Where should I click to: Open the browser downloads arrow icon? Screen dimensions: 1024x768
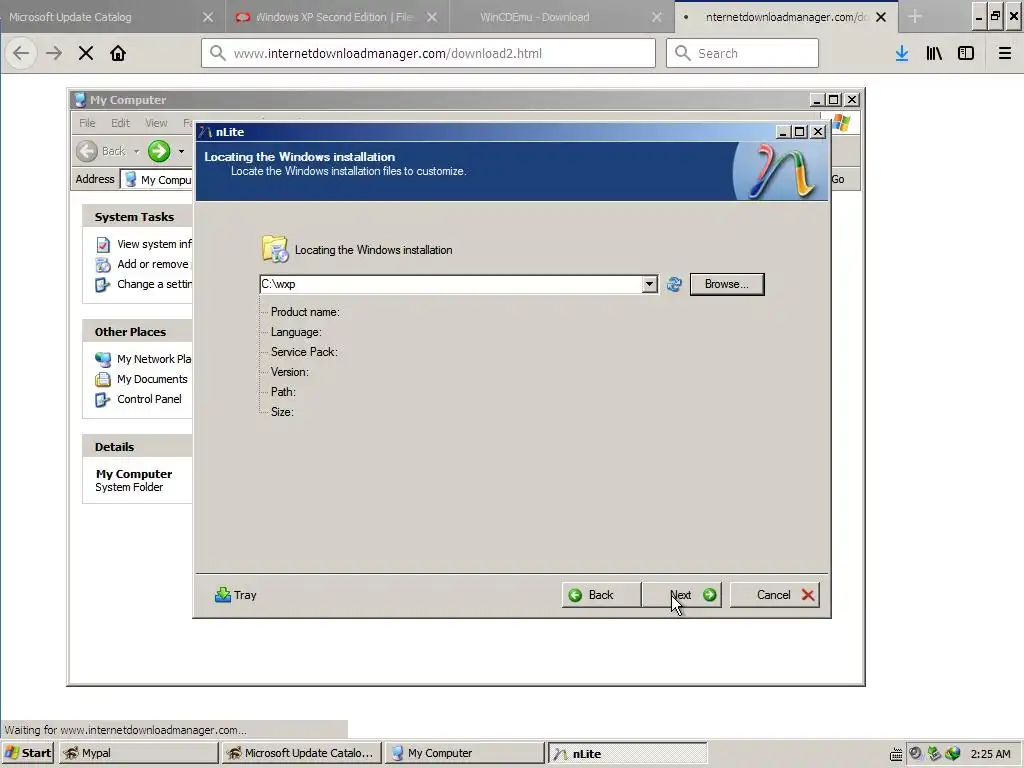(902, 53)
